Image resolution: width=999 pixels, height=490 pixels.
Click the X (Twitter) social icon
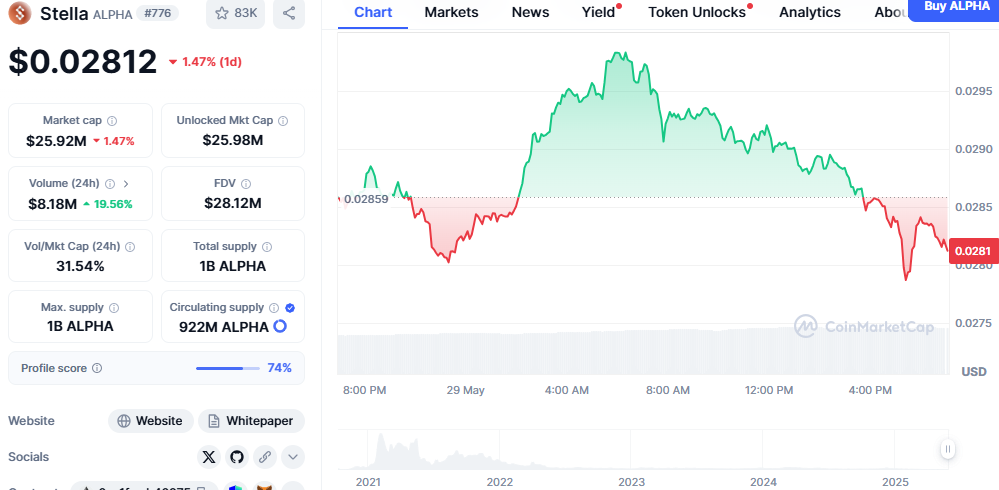[x=208, y=457]
